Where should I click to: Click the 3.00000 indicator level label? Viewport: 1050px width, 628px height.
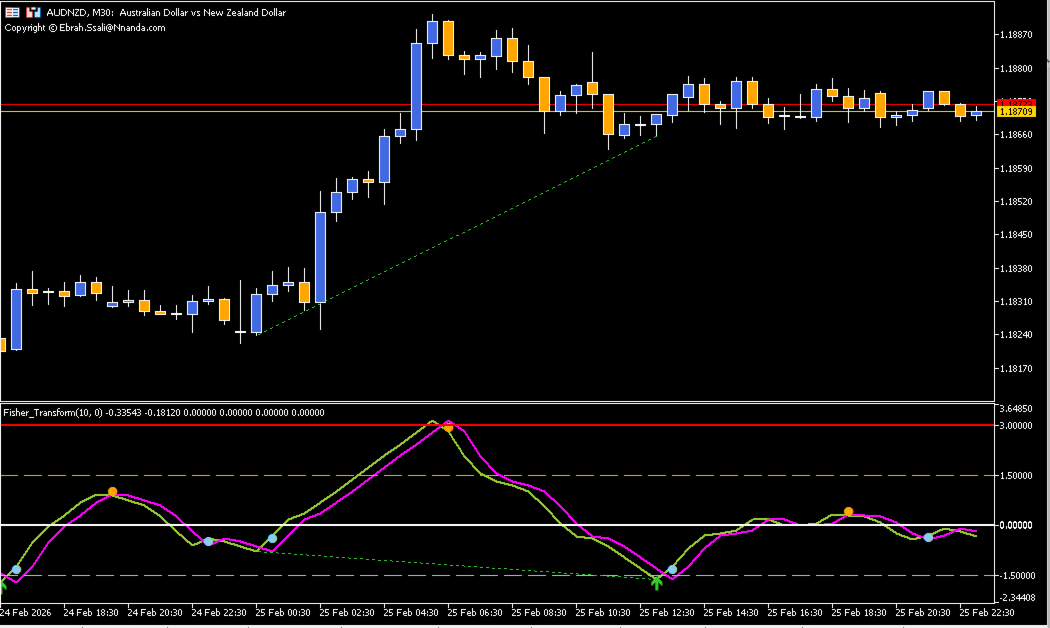coord(1015,426)
